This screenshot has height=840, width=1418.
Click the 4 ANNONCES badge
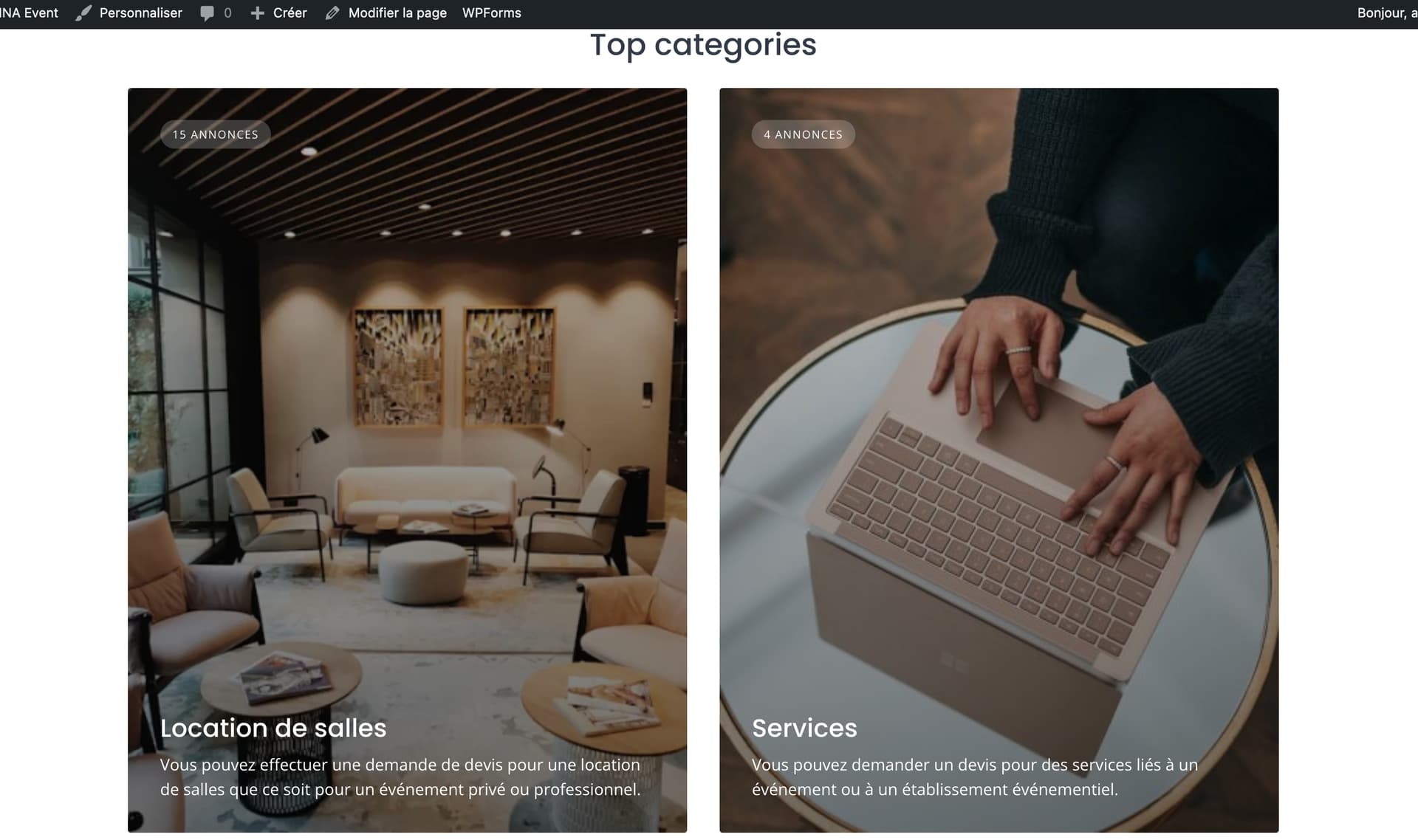[x=804, y=134]
